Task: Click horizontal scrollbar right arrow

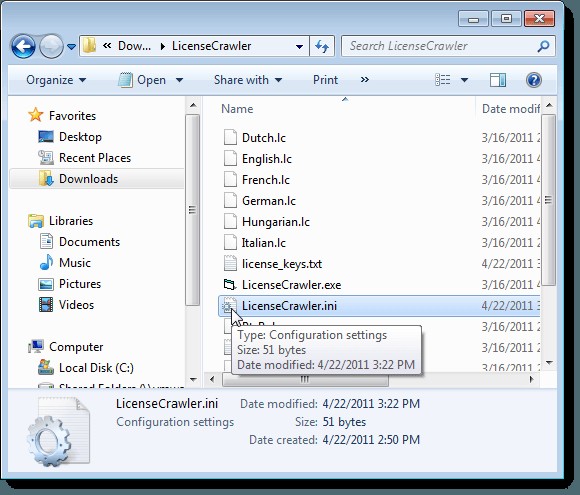Action: coord(532,379)
